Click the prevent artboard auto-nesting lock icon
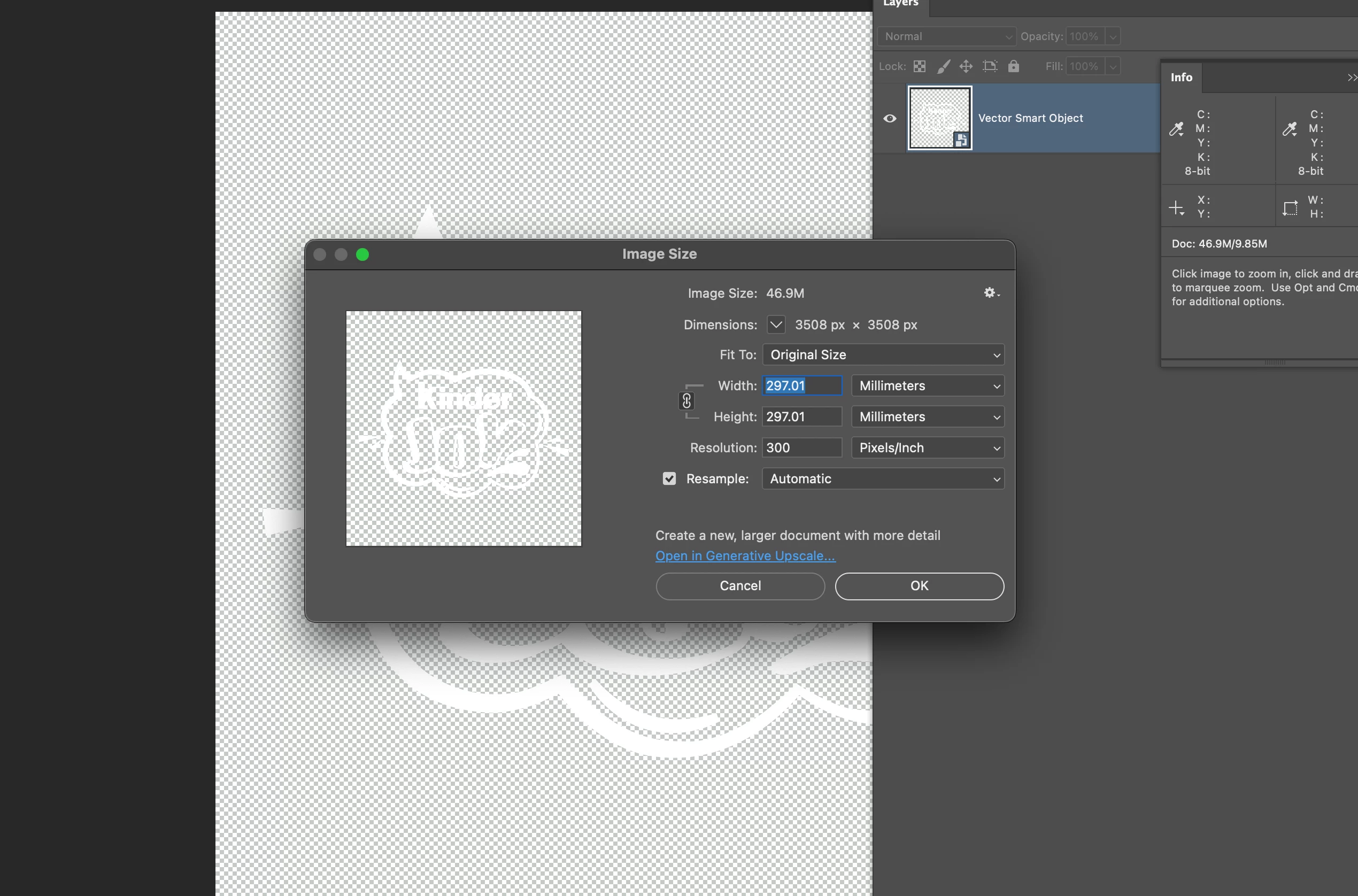 (990, 66)
